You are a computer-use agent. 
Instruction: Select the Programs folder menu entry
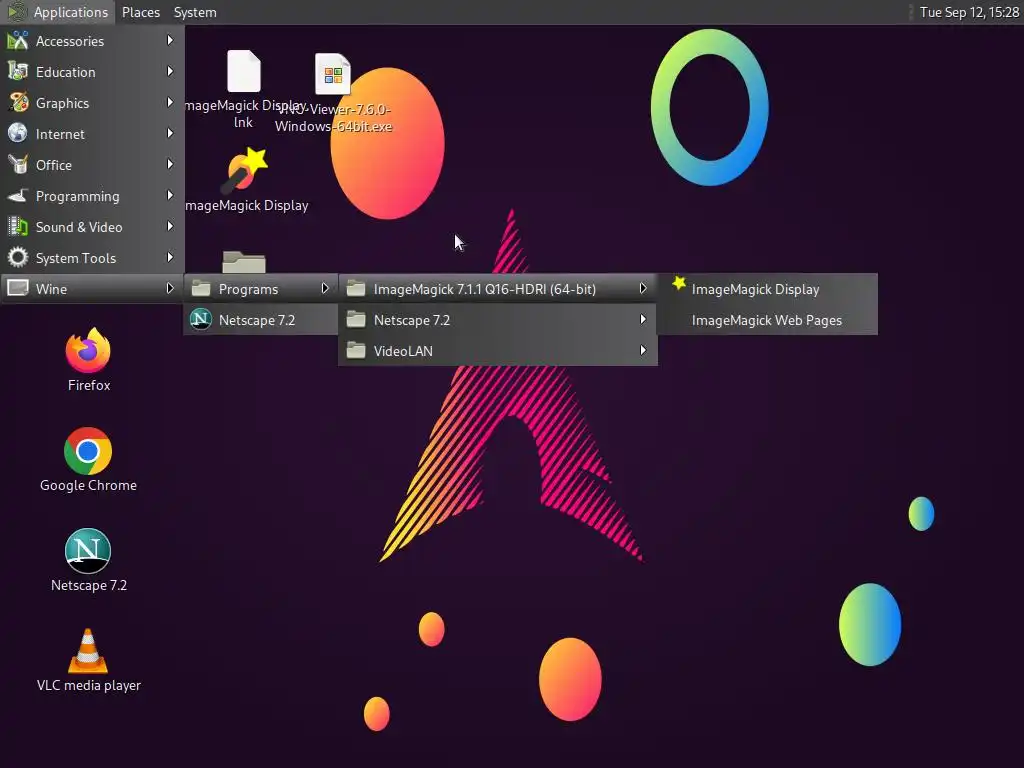pos(261,289)
